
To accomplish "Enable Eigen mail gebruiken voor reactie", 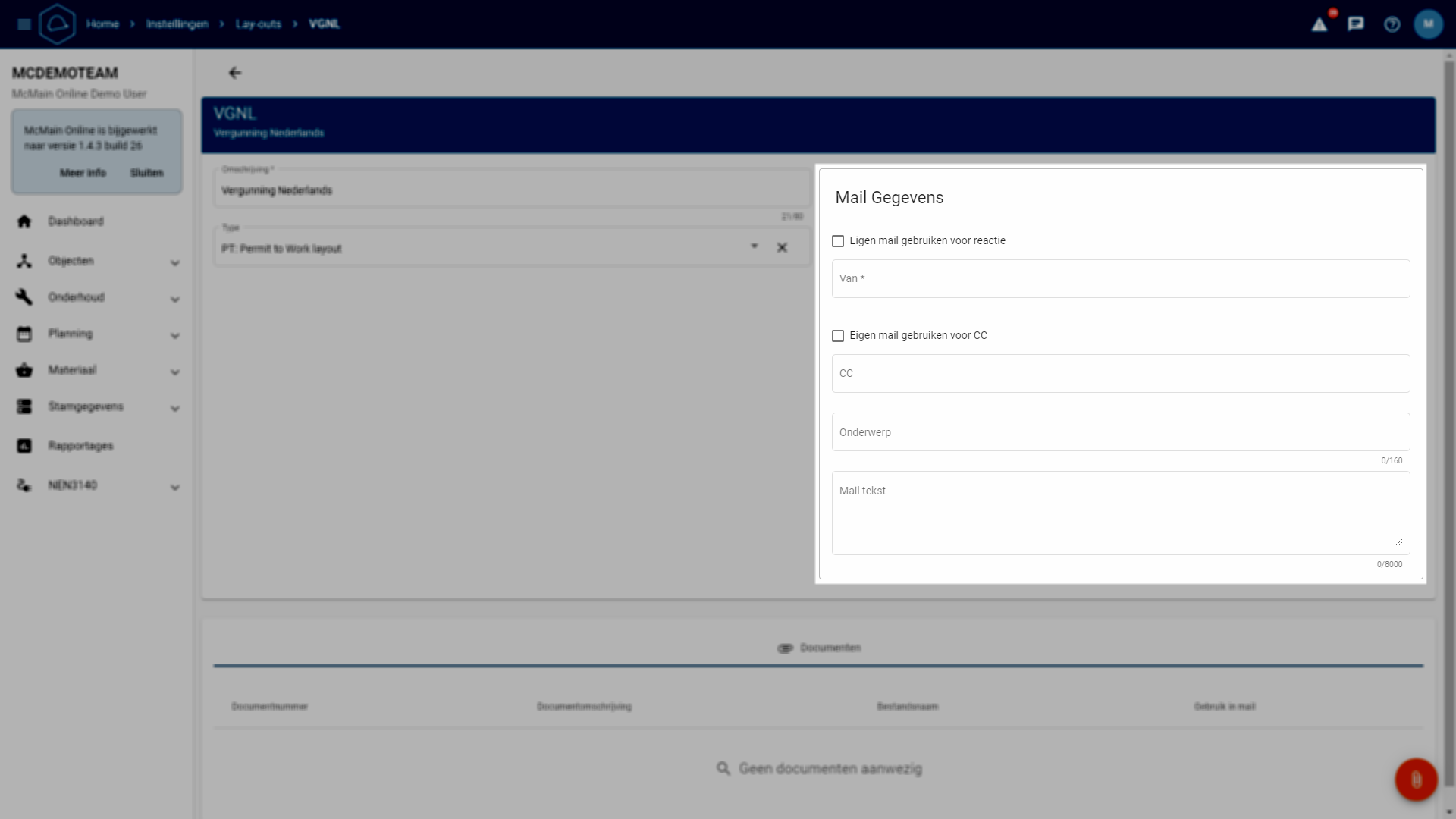I will point(838,241).
